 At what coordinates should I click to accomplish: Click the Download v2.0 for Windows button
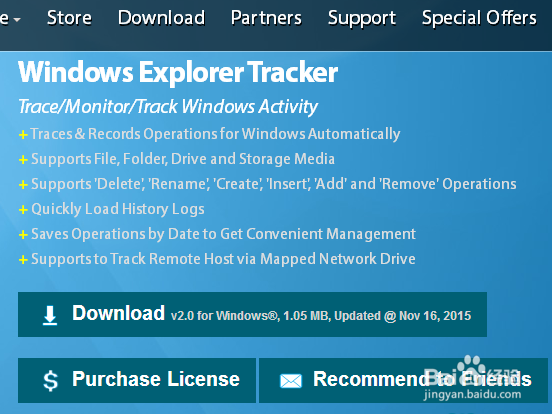coord(252,314)
